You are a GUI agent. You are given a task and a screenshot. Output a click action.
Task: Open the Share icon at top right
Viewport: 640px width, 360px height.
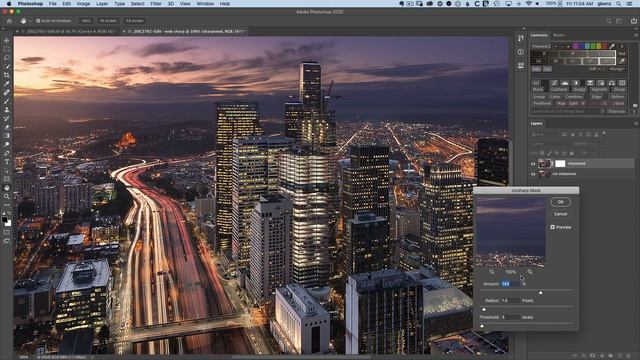634,21
